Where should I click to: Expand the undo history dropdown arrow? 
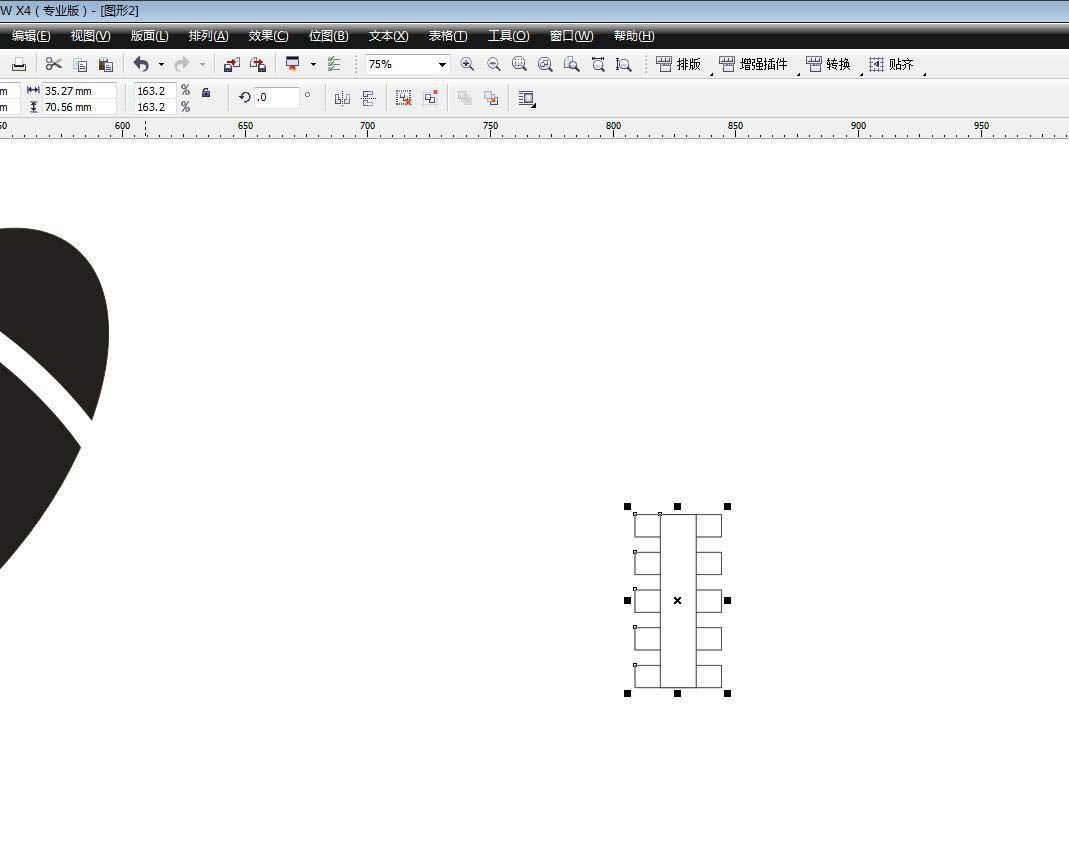(161, 64)
